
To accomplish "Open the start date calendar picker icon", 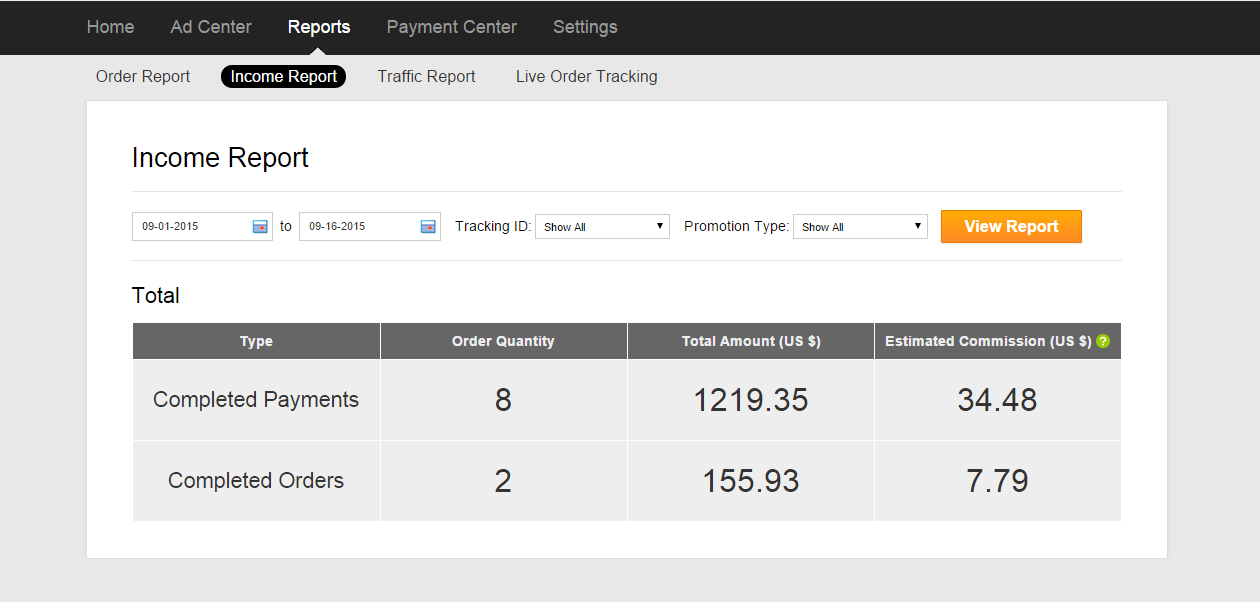I will point(260,227).
